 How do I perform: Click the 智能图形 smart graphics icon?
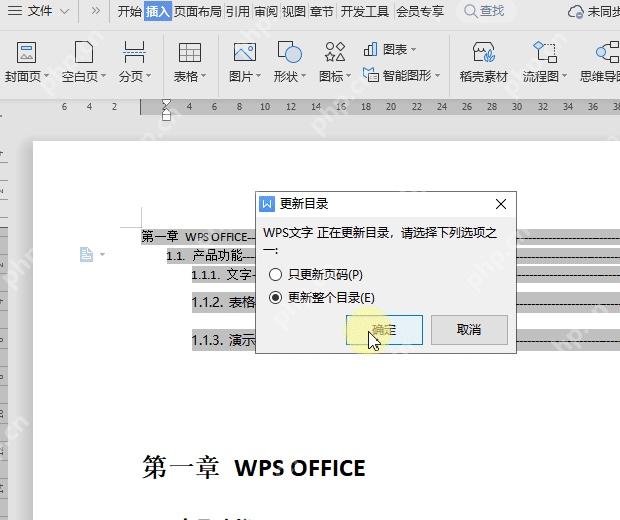click(370, 74)
